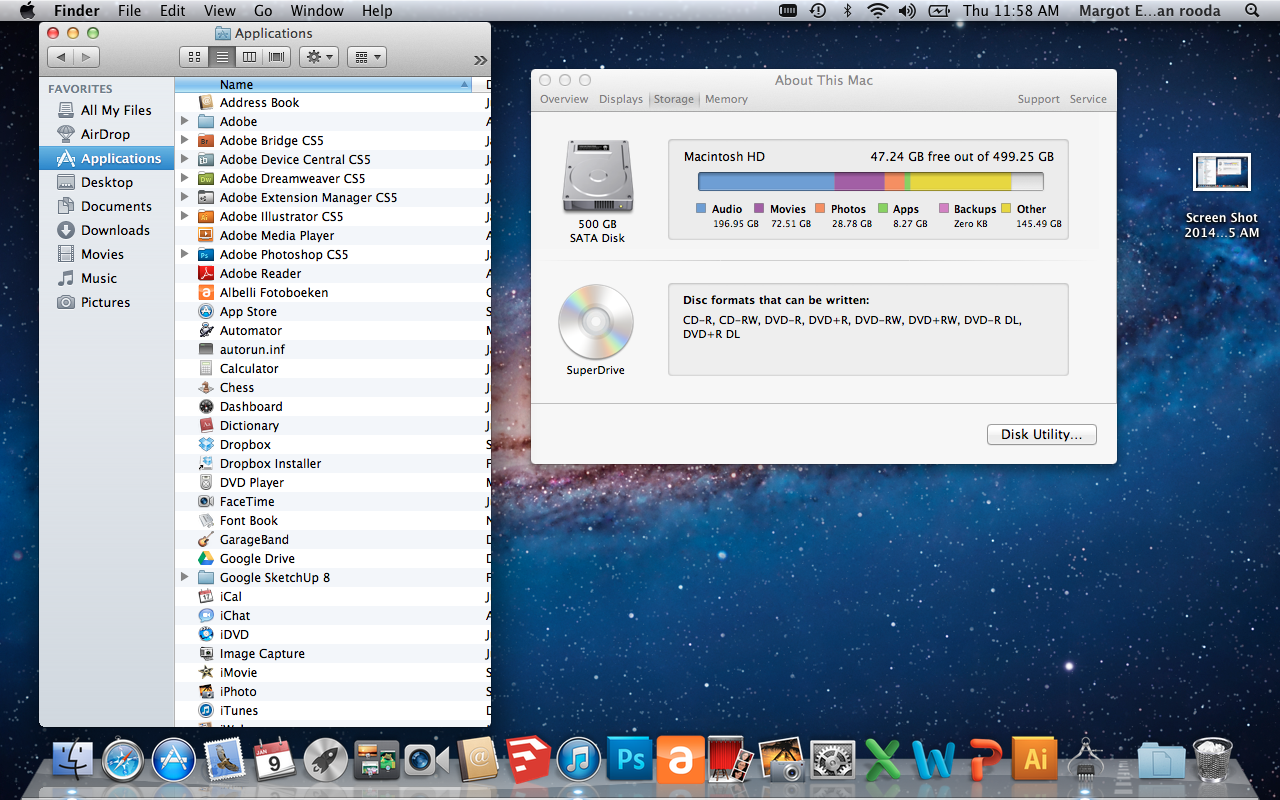Open iPhoto from the Dock

[x=782, y=761]
